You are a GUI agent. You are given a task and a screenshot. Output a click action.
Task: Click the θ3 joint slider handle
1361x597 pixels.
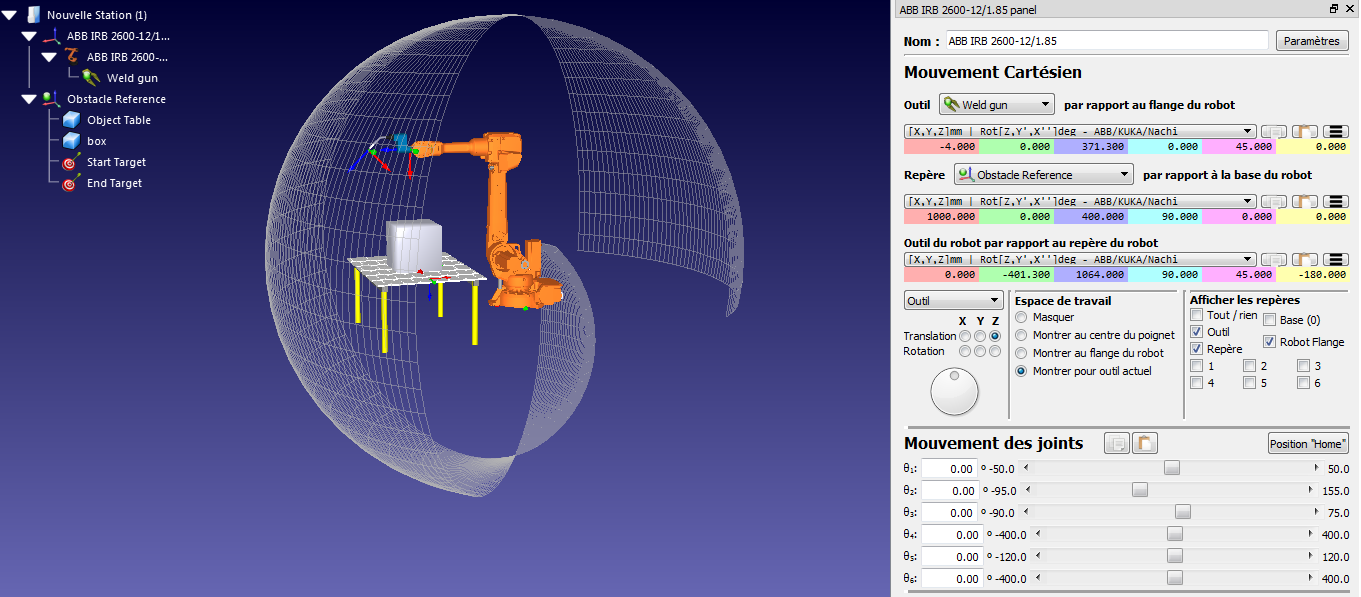pos(1183,512)
